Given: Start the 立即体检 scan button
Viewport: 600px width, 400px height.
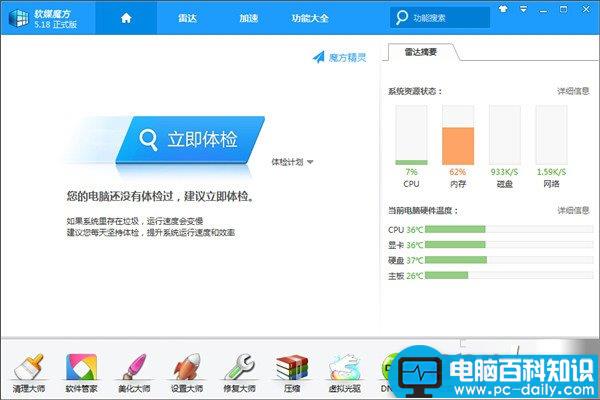Looking at the screenshot, I should tap(190, 140).
